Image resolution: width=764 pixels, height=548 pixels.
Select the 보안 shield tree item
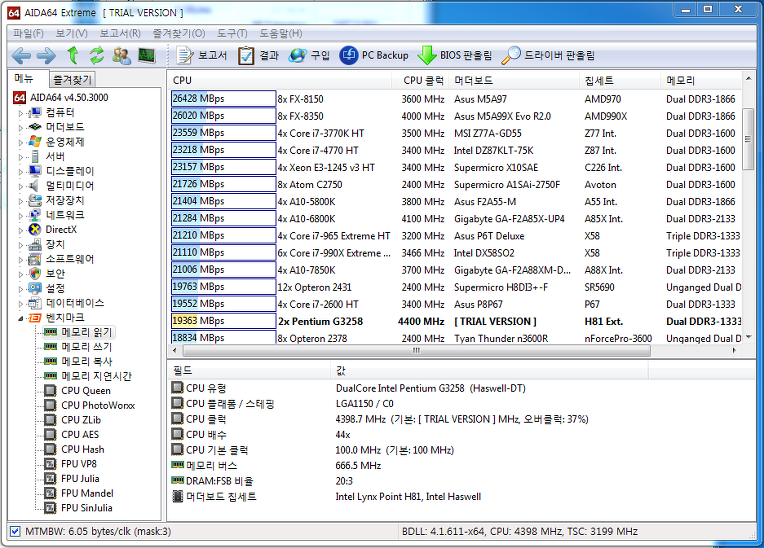(x=55, y=273)
